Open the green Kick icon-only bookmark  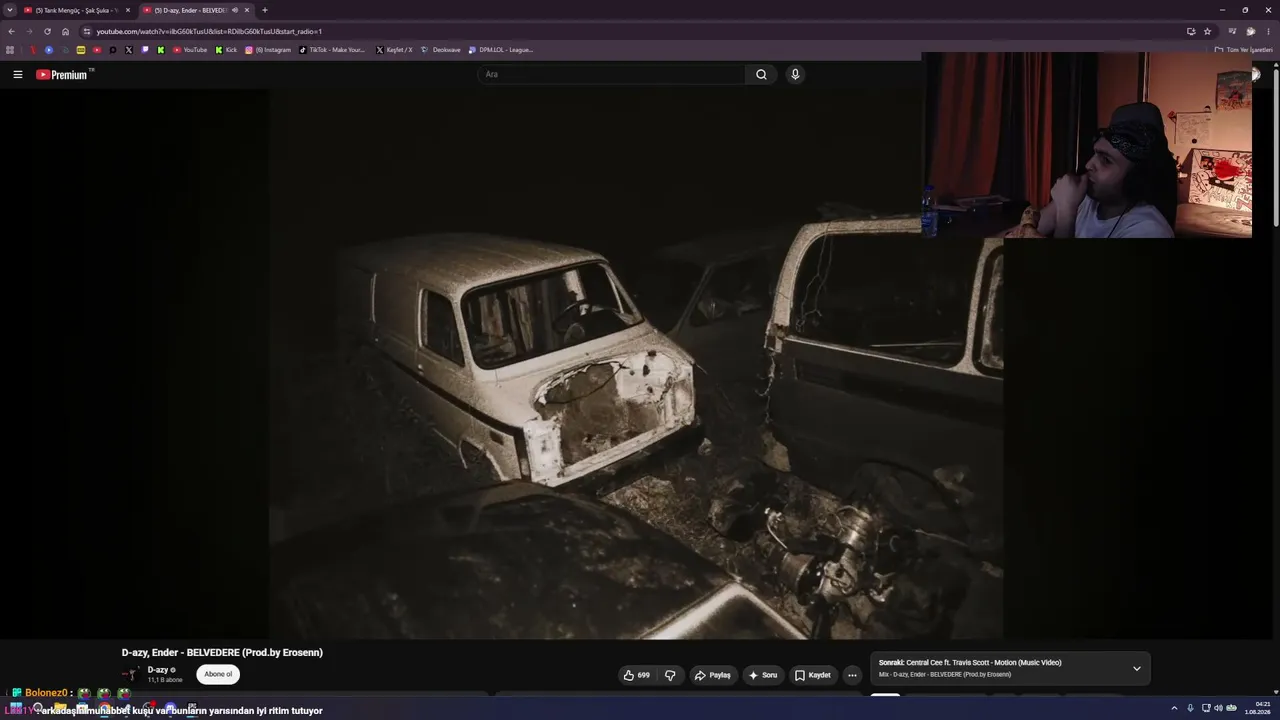[161, 50]
